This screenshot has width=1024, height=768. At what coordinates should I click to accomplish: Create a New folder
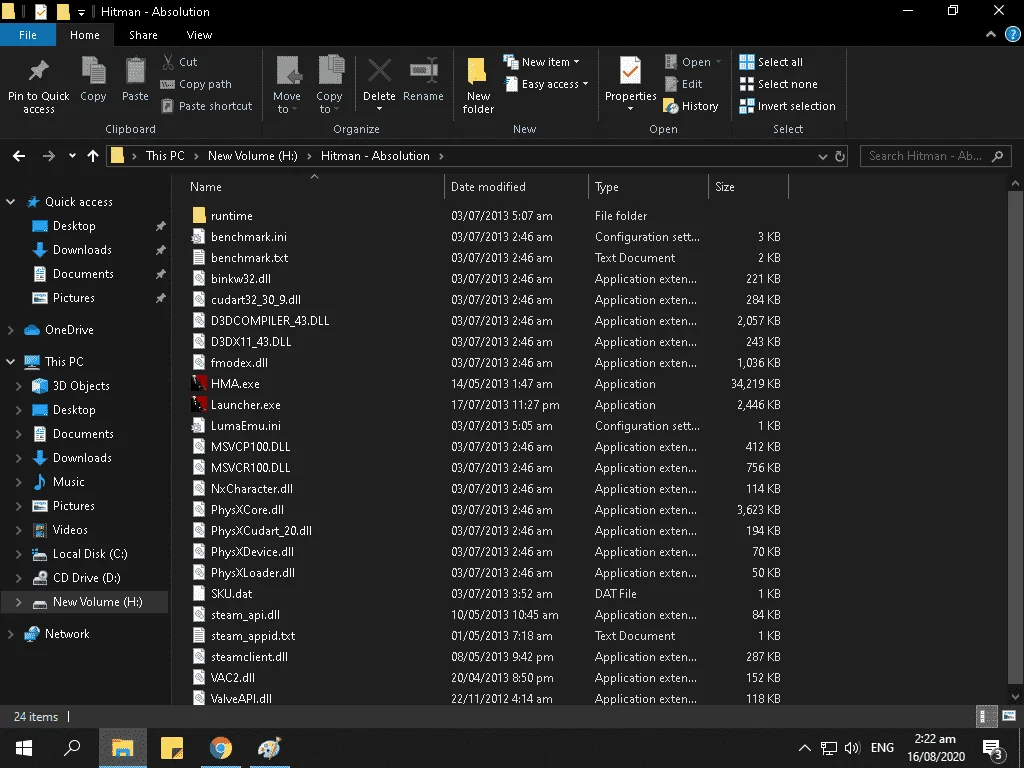point(477,86)
